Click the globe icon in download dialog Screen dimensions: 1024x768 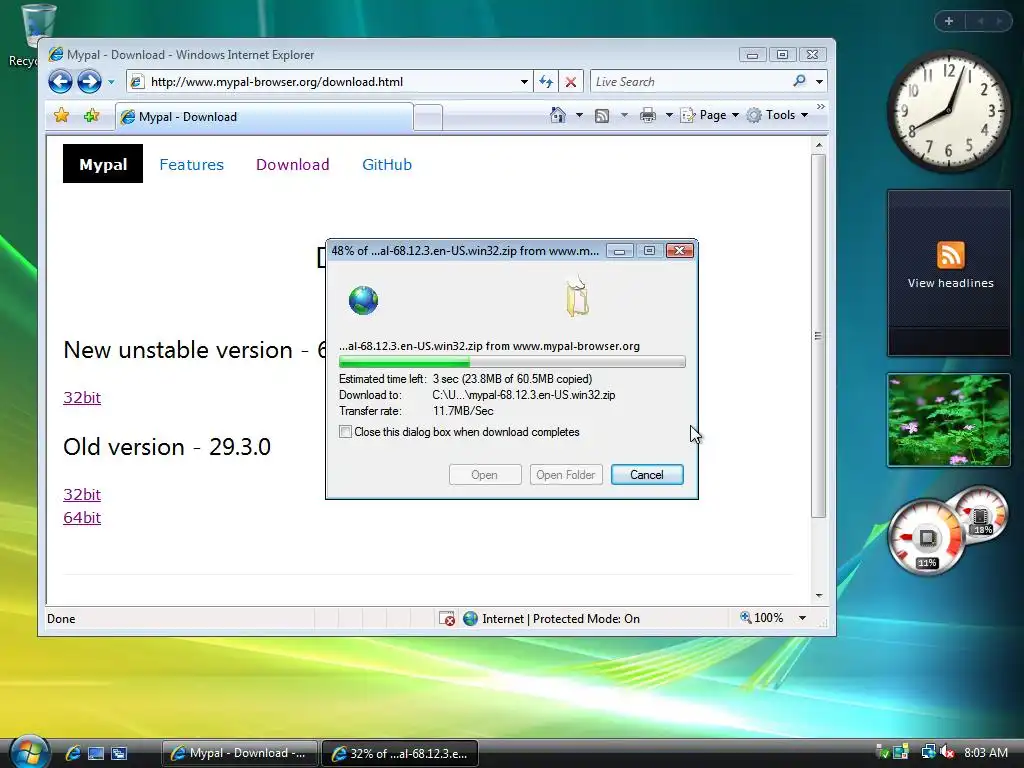[363, 300]
